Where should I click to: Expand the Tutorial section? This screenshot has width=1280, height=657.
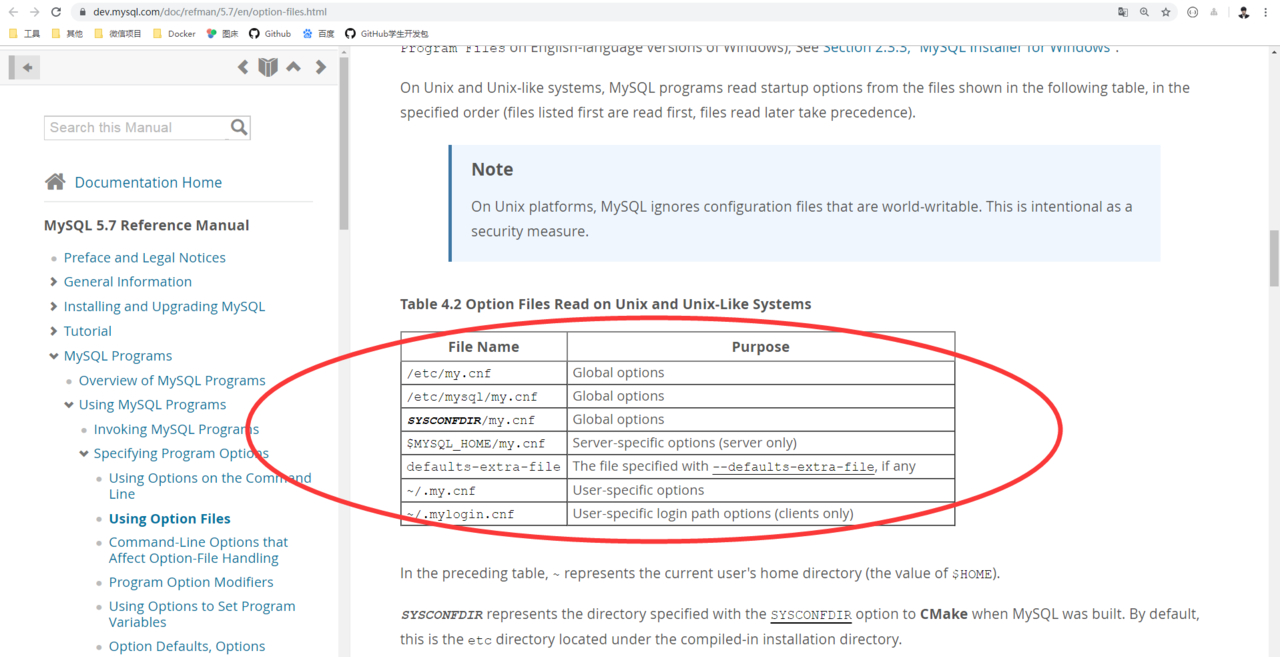54,331
